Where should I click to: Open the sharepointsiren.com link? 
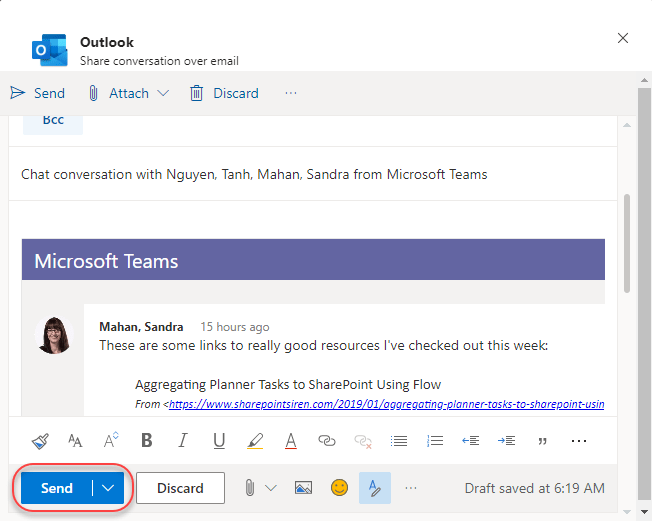386,404
